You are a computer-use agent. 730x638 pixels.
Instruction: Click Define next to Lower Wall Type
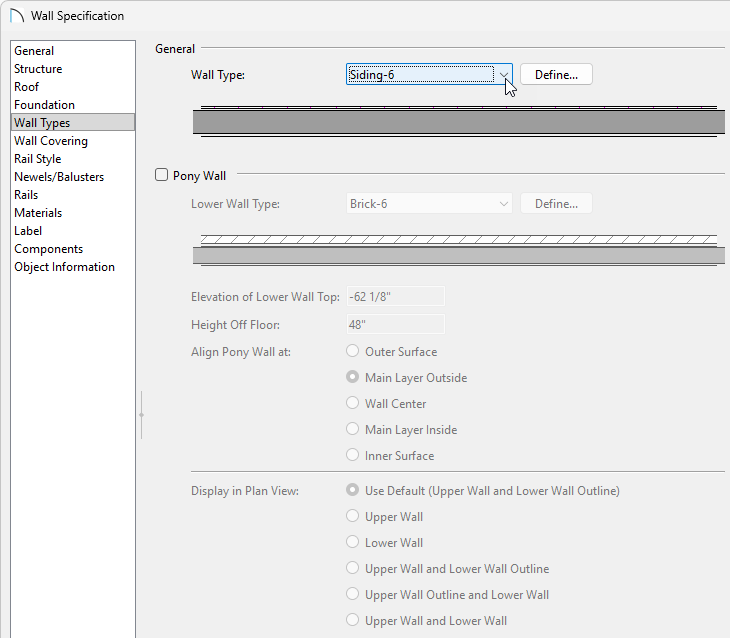click(x=556, y=204)
